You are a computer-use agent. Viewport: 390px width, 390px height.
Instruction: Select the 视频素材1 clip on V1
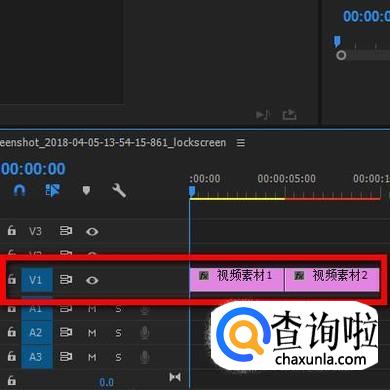click(x=237, y=280)
